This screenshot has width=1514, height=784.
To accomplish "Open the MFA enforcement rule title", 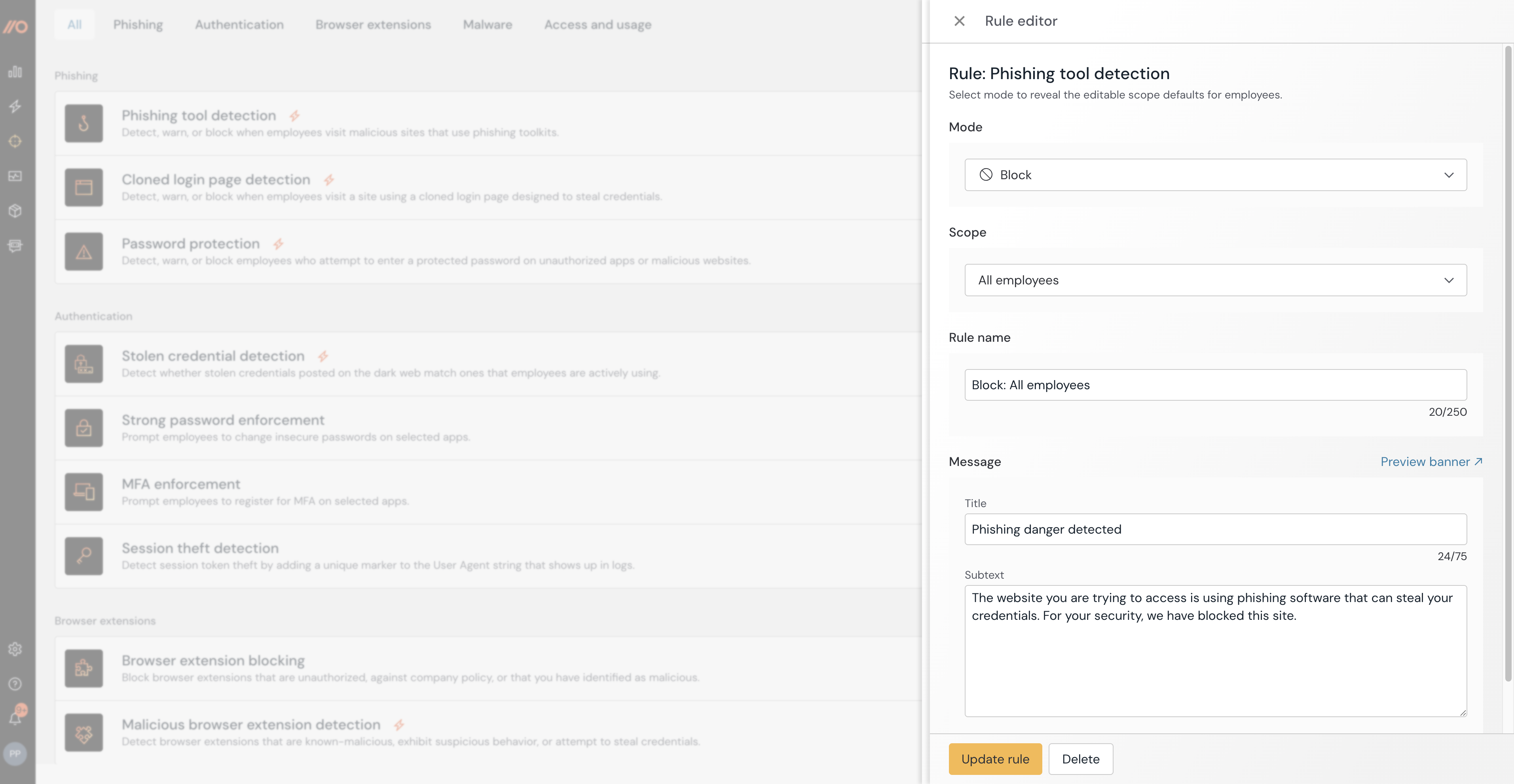I will click(x=181, y=484).
